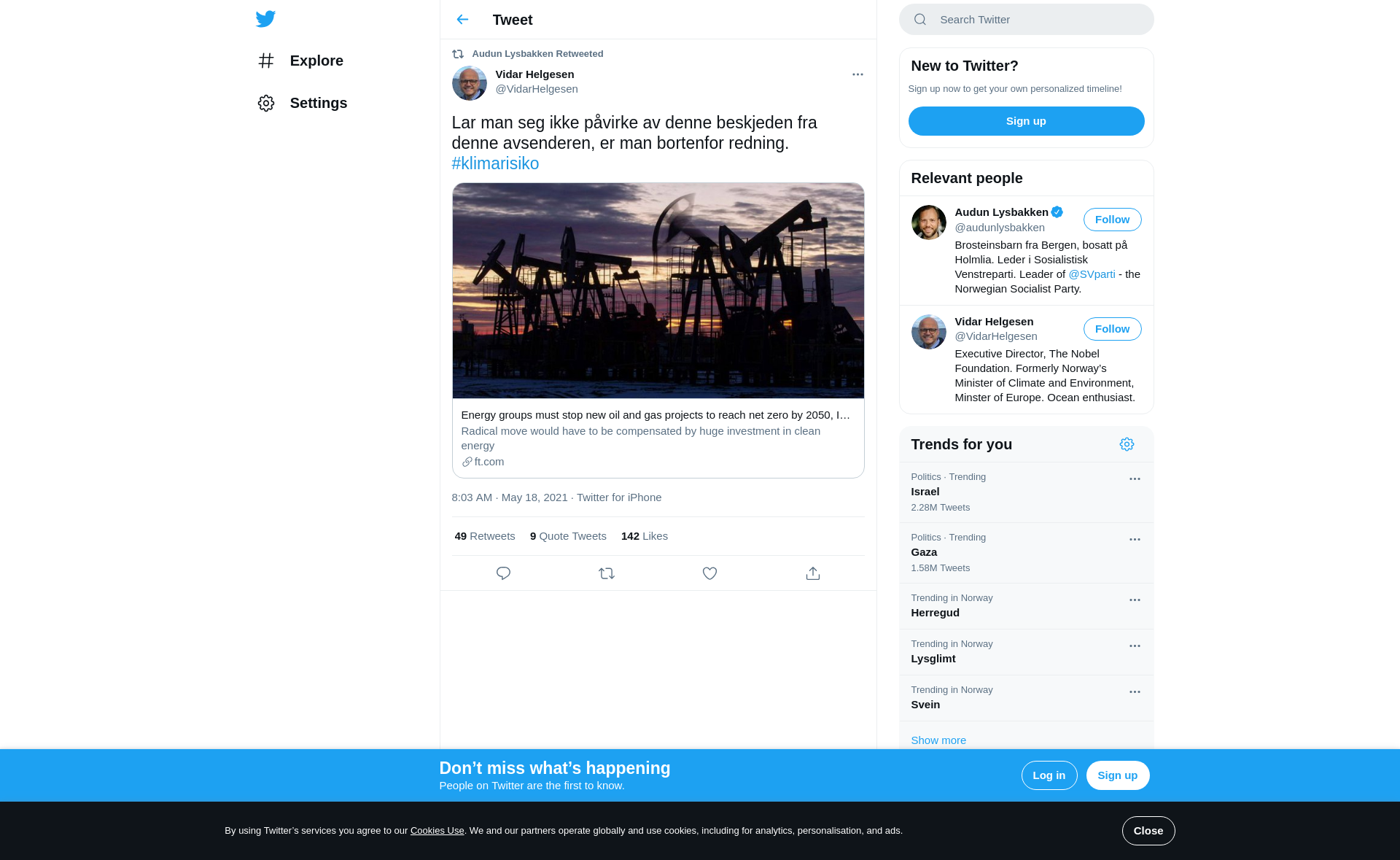Open the Cookies Use link
1400x860 pixels.
pos(437,831)
